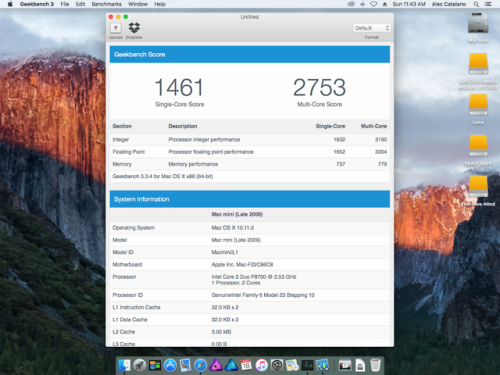Click the 'Operating System' row label
Screen dimensions: 500x375
pyautogui.click(x=133, y=228)
